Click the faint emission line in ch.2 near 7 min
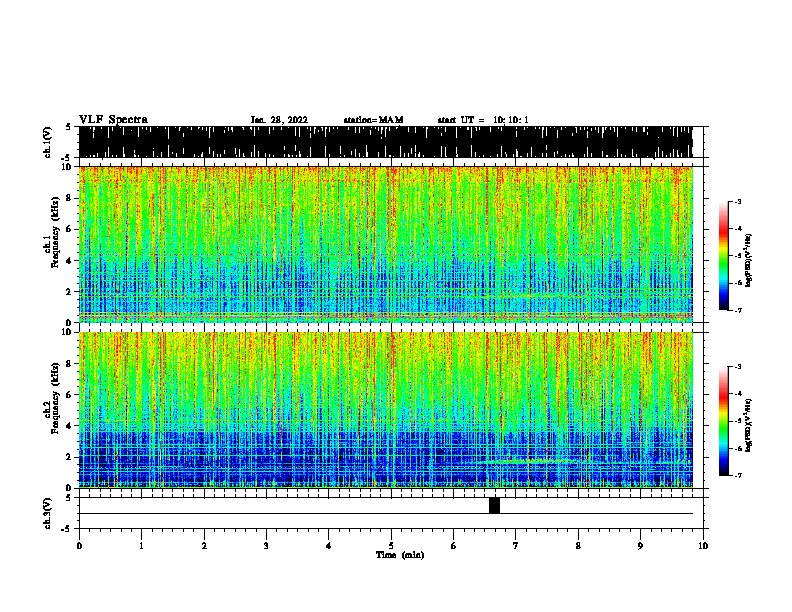The image size is (792, 612). (x=530, y=461)
